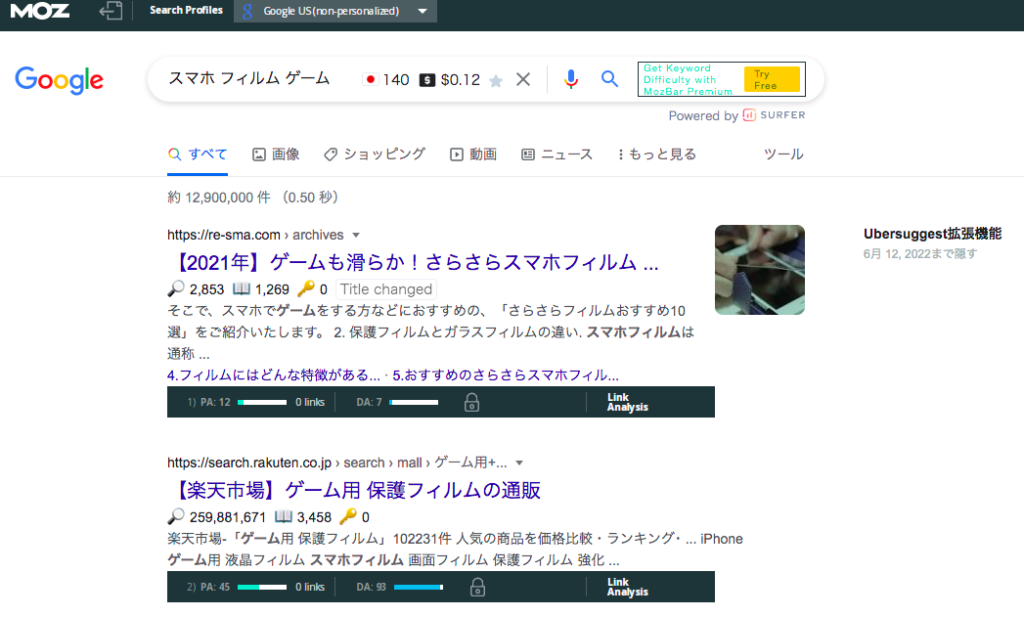Click the 約 12,900,000 件 result count
Viewport: 1024px width, 617px height.
(218, 198)
